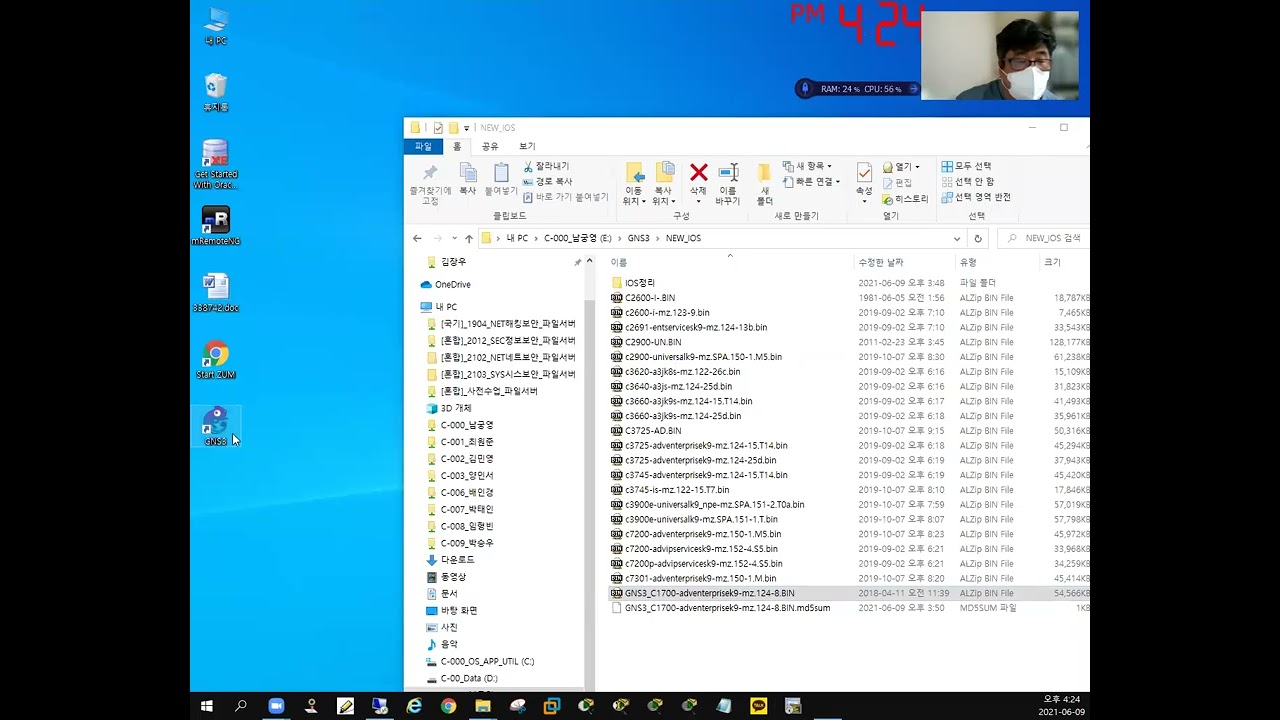Click C-000_남궁영 (E:) breadcrumb

point(577,238)
